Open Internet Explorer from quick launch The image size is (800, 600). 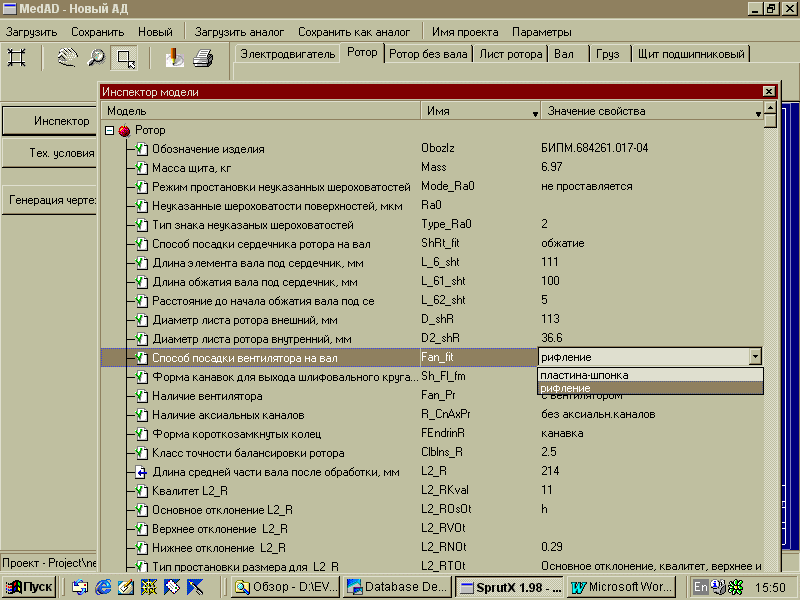(102, 587)
